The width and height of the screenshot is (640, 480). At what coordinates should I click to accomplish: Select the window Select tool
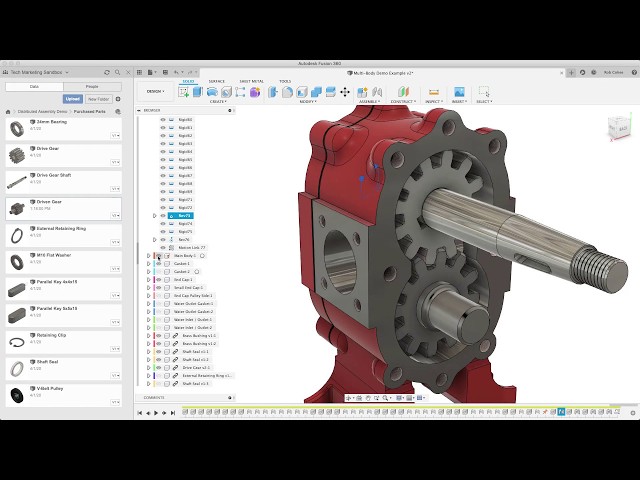coord(484,92)
